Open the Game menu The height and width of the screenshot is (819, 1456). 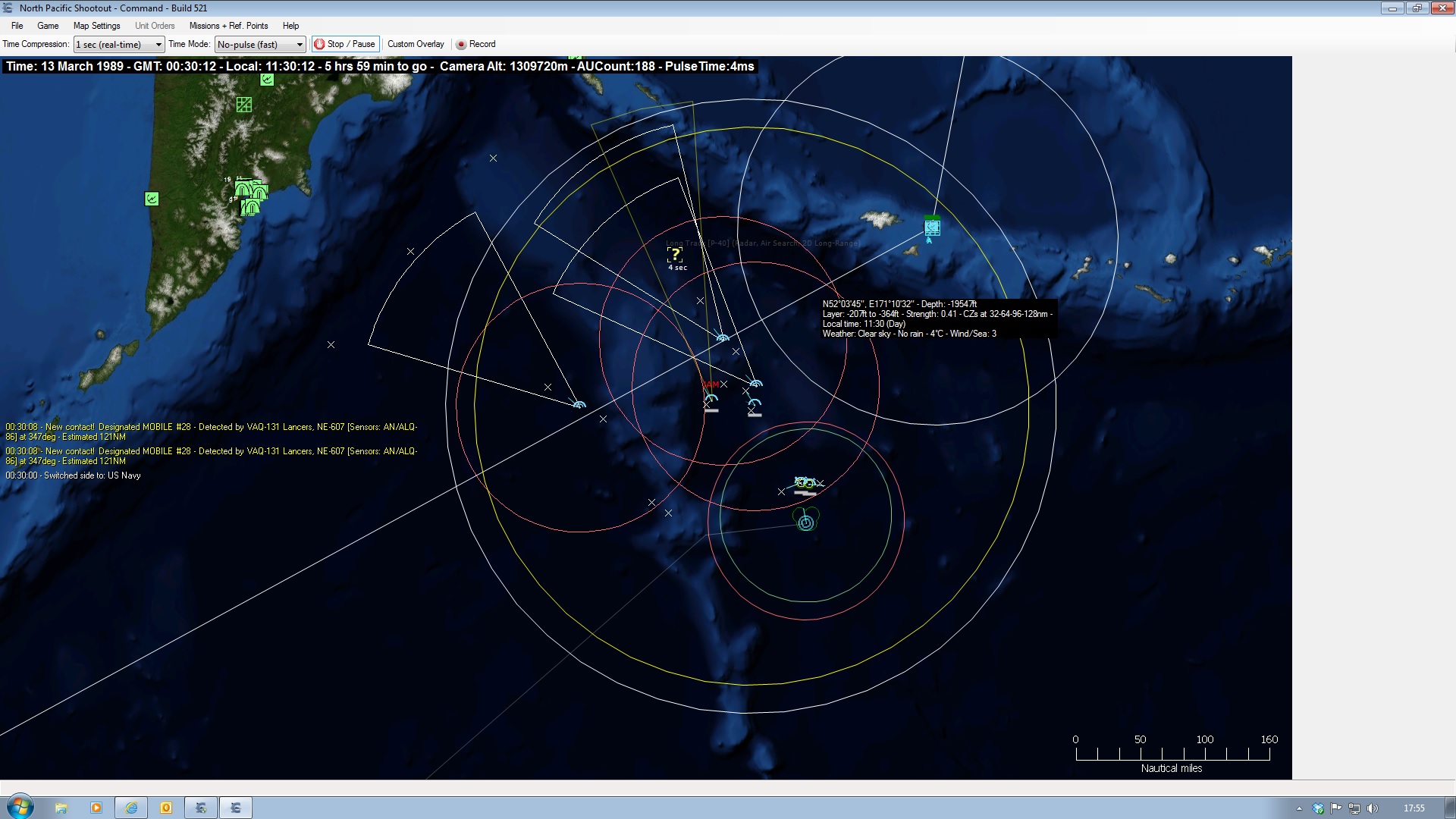[x=48, y=26]
